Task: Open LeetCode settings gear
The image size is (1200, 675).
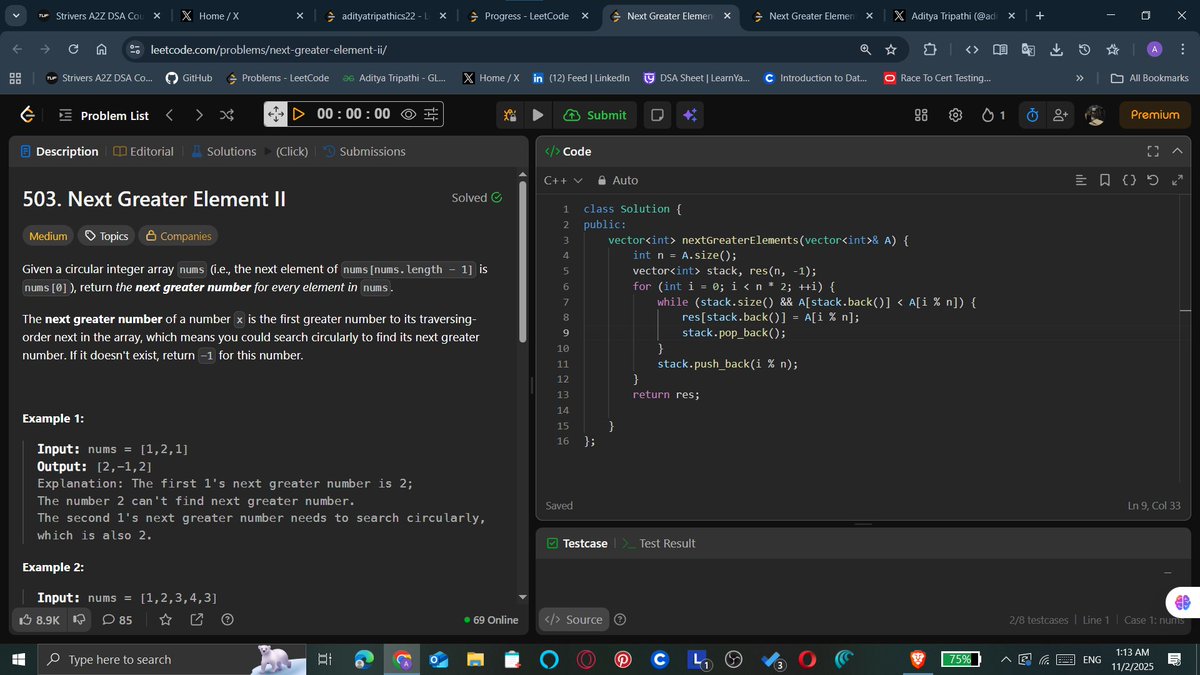Action: point(955,115)
